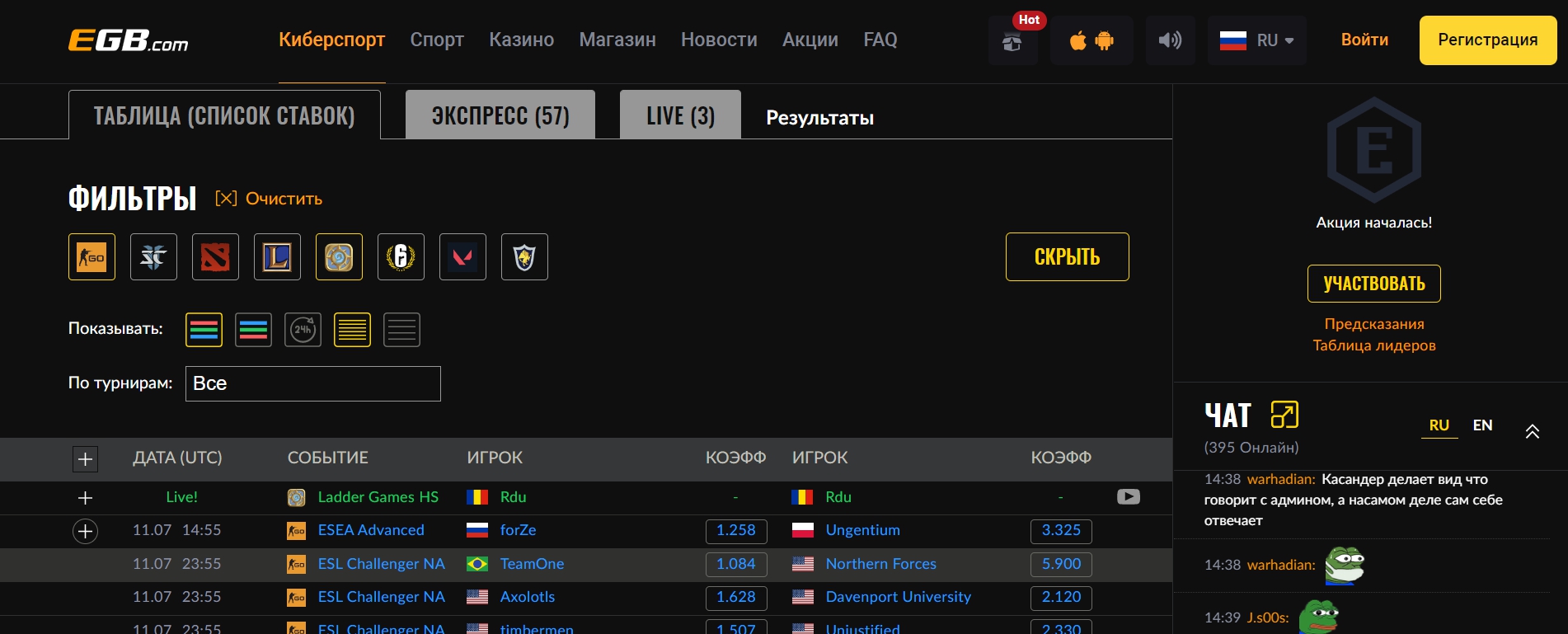Click the 5.900 odds for Northern Forces
The image size is (1568, 634).
click(x=1061, y=564)
